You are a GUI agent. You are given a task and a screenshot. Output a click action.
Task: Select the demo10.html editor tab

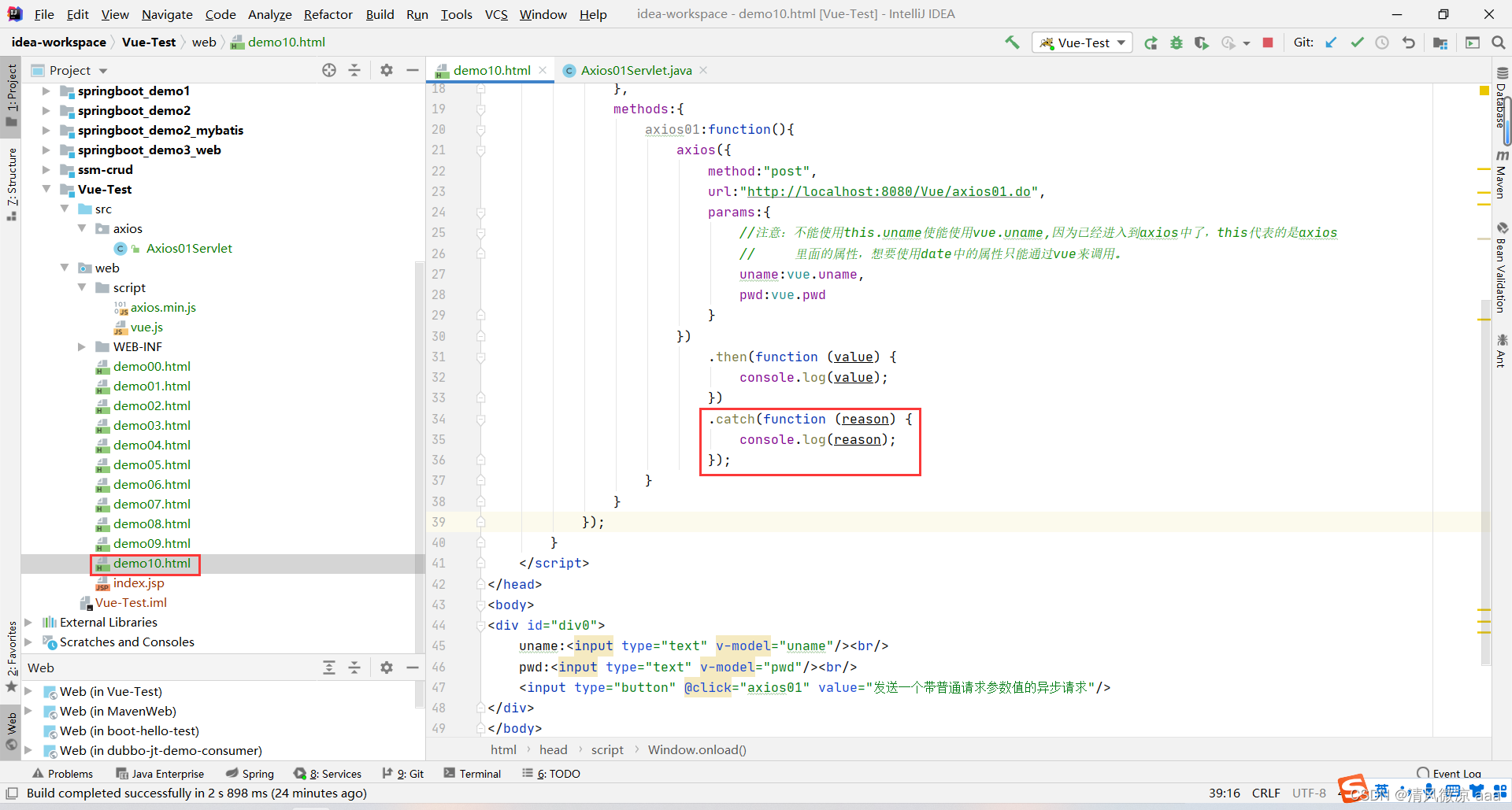click(x=491, y=70)
